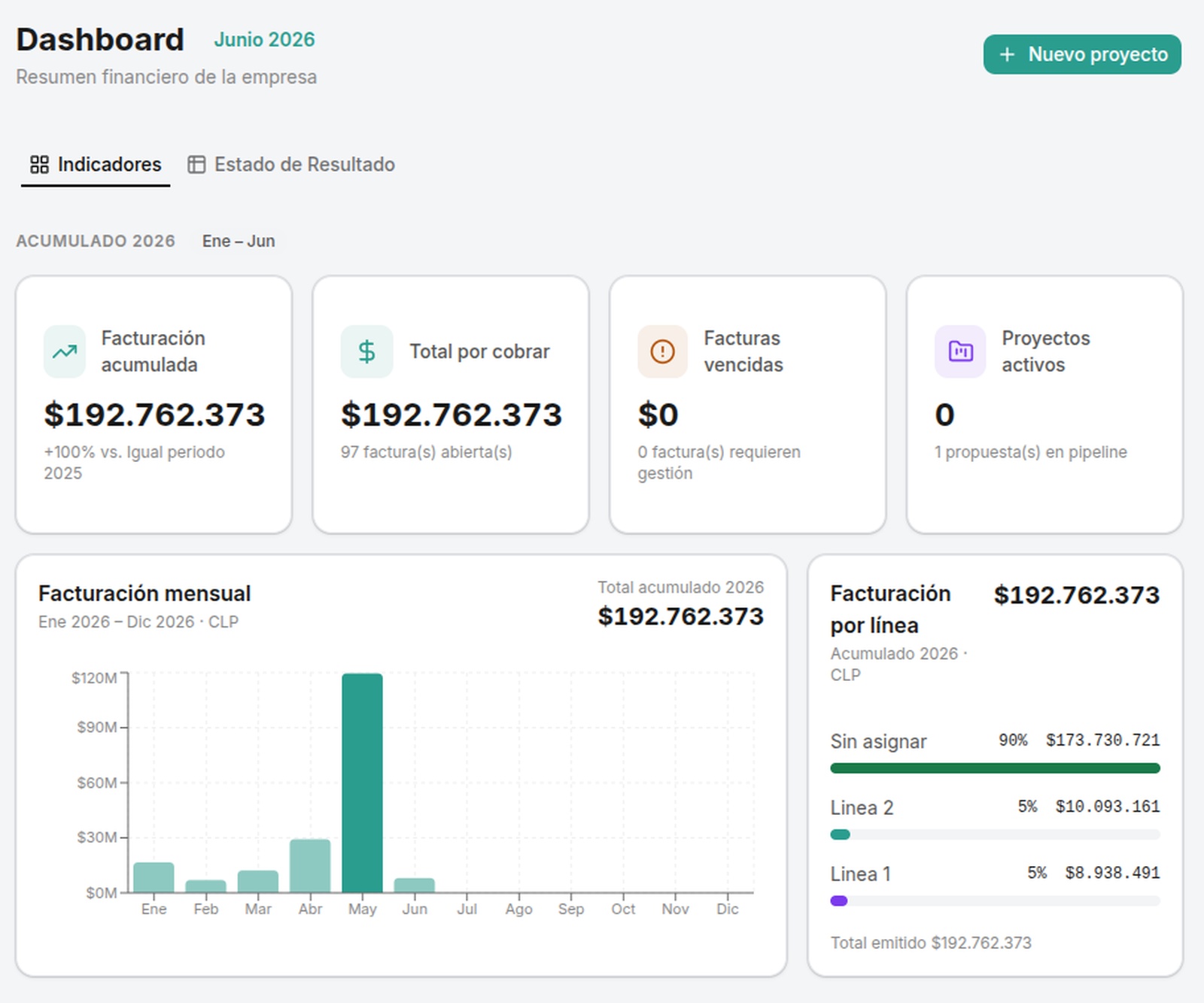Click the Abr bar in the monthly chart
Image resolution: width=1204 pixels, height=1003 pixels.
coord(310,866)
